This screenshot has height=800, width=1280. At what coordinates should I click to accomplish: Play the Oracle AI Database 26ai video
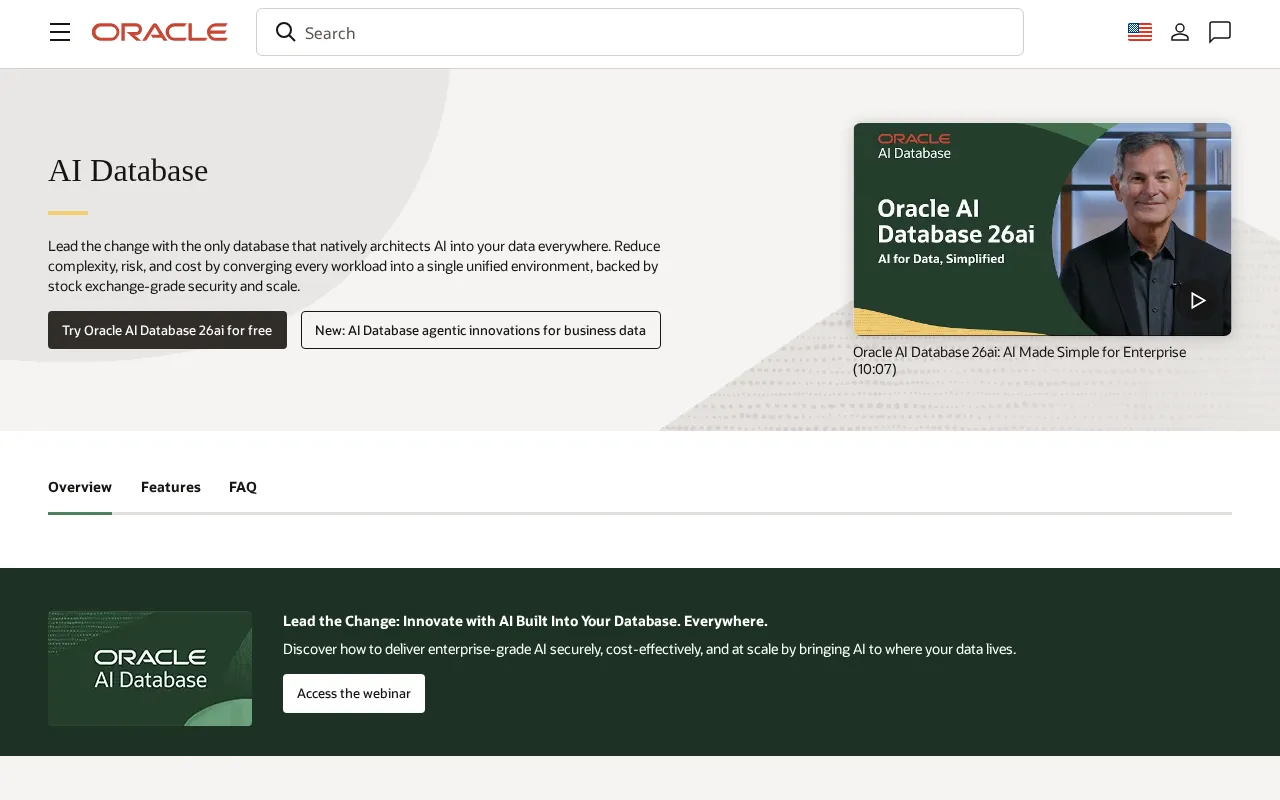[x=1197, y=300]
